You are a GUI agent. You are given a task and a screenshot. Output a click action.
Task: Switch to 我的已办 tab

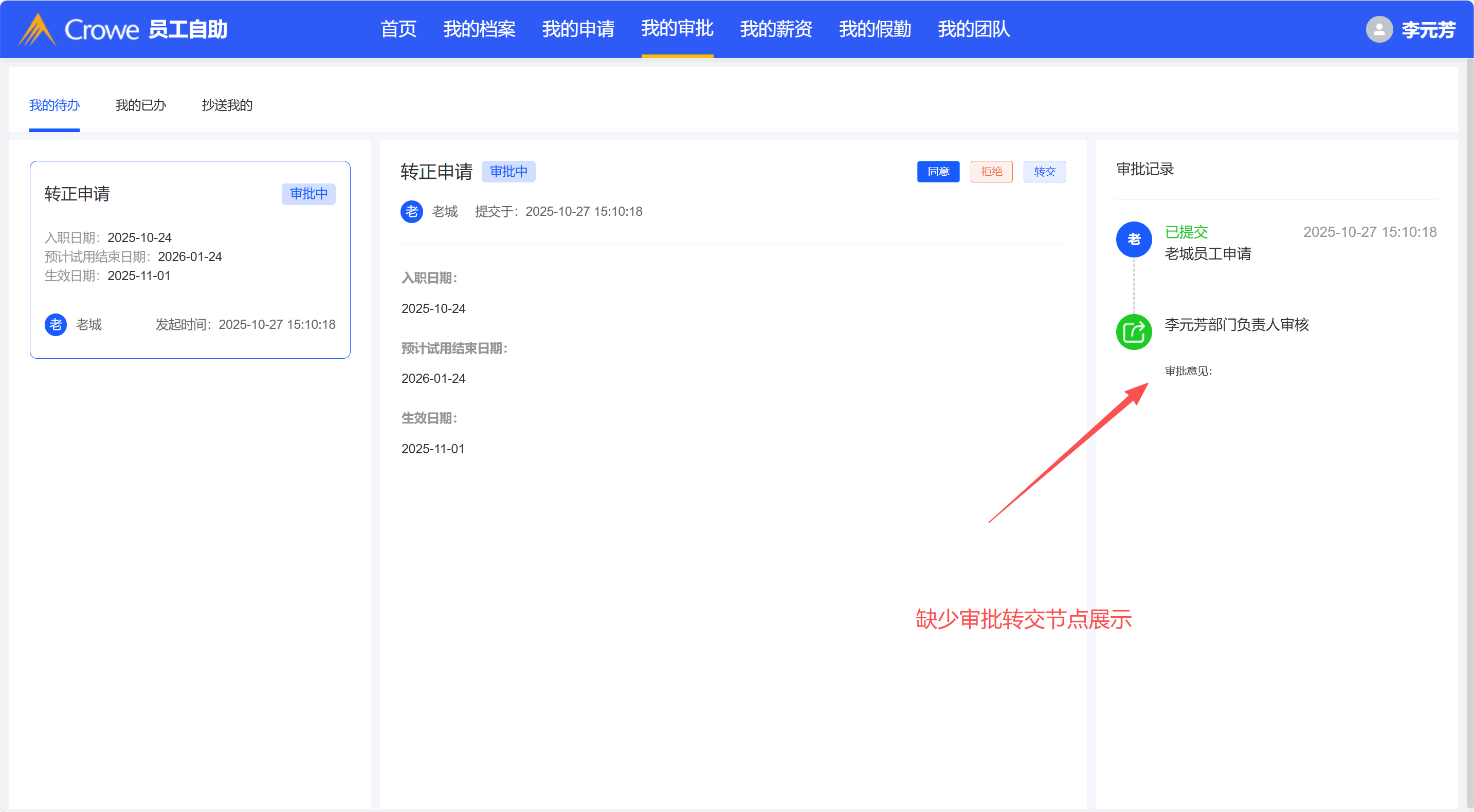tap(140, 105)
